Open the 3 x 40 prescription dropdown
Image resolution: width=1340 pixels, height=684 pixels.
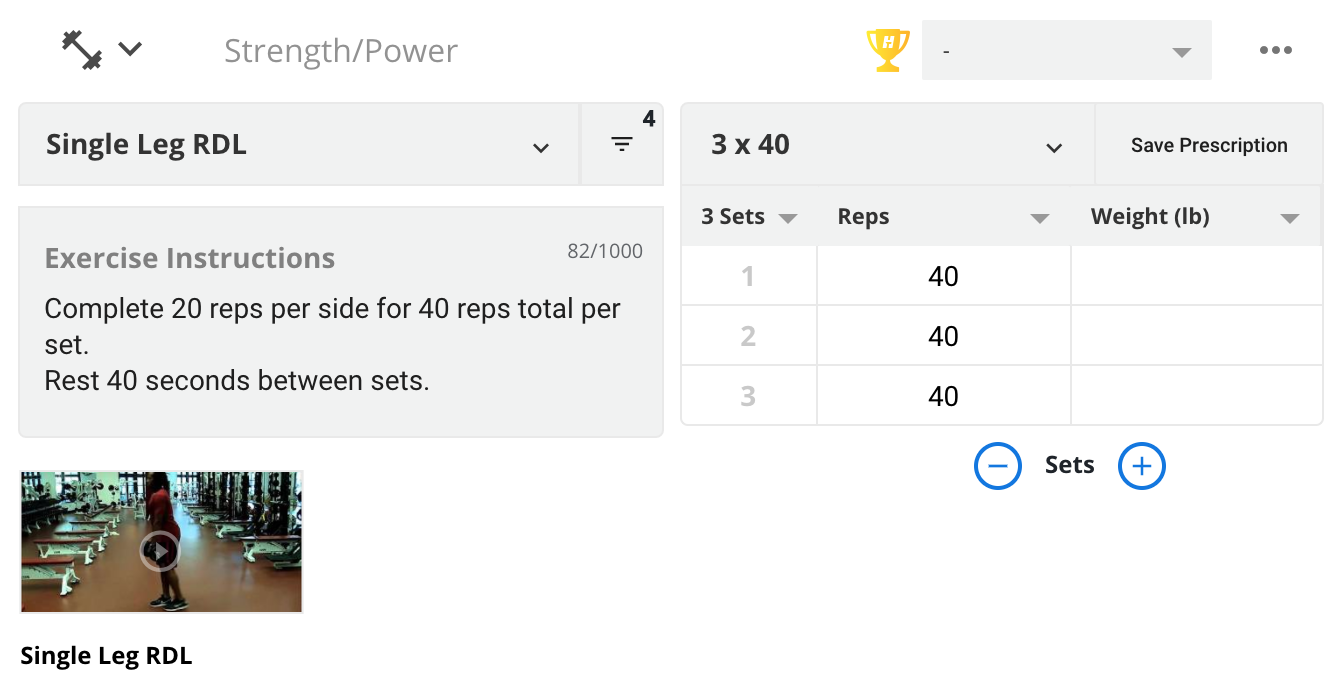888,145
